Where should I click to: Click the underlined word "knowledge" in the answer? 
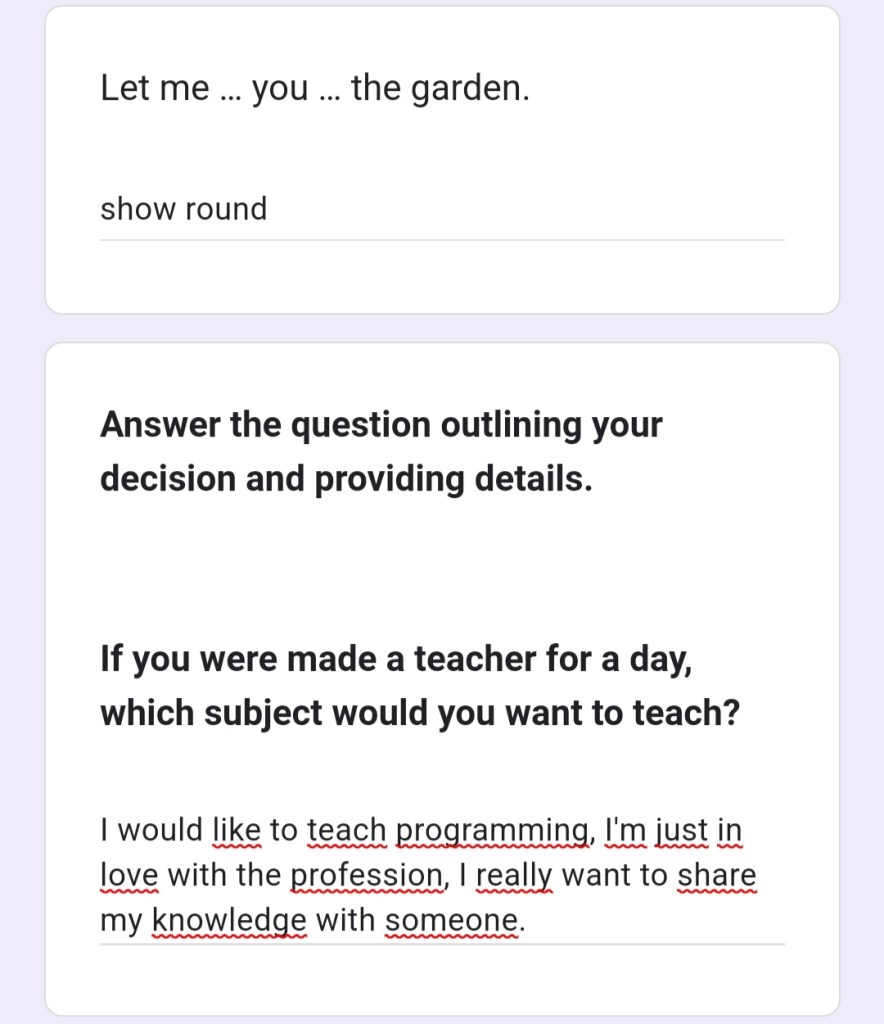pyautogui.click(x=229, y=921)
